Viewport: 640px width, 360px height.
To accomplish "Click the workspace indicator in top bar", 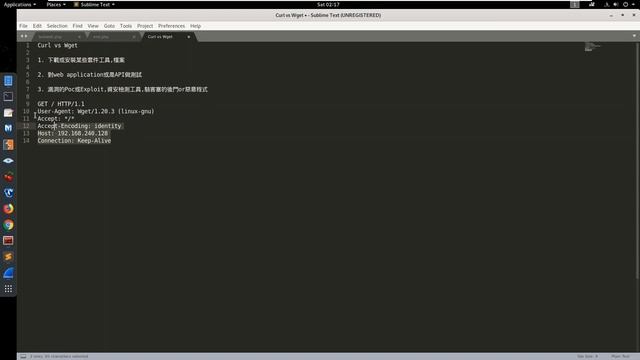I will click(575, 4).
